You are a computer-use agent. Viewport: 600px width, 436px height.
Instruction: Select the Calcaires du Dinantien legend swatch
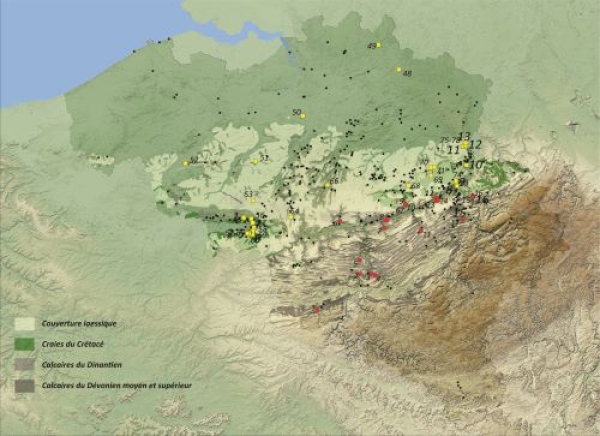pos(25,365)
